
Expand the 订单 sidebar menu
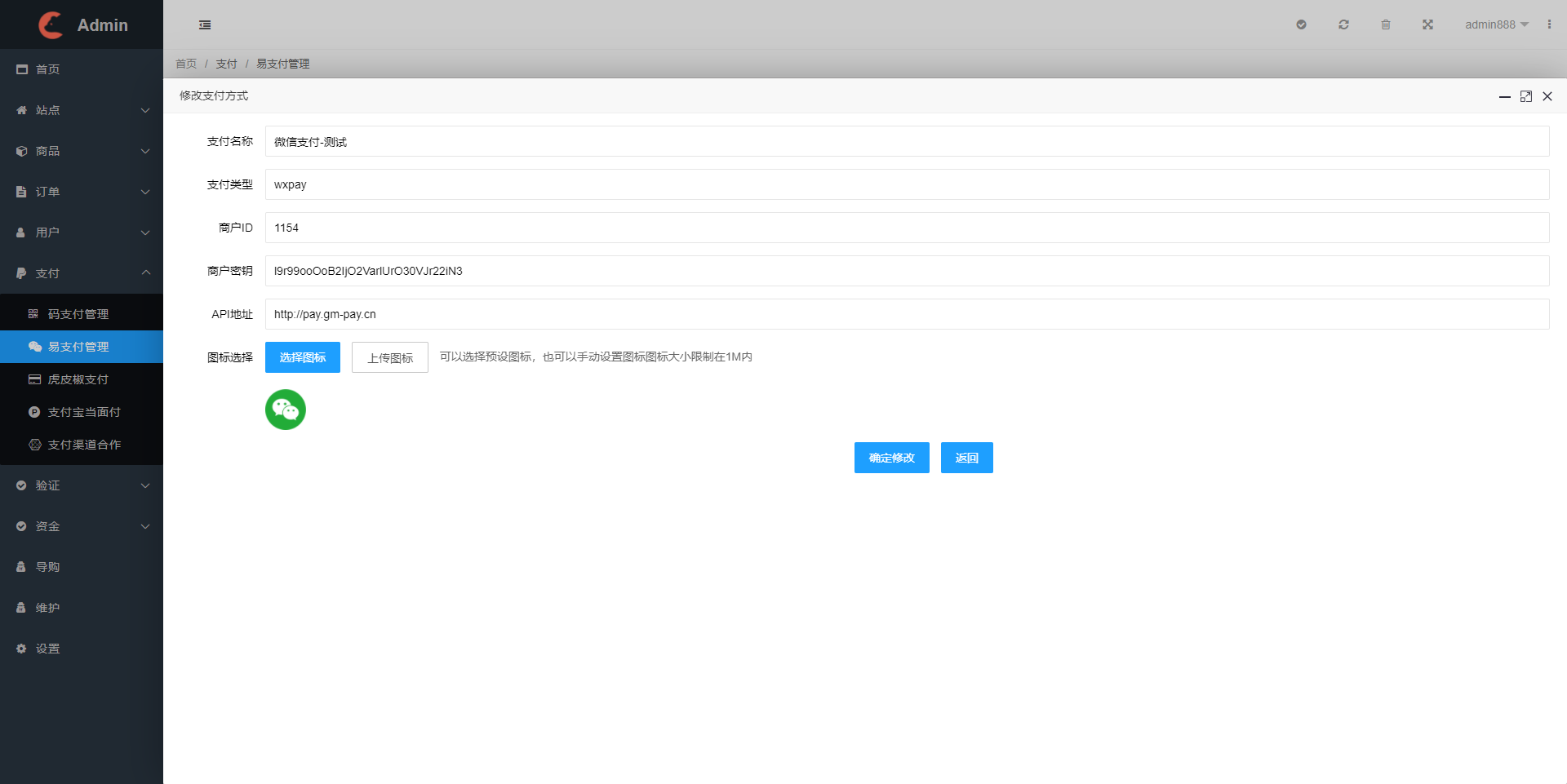82,192
